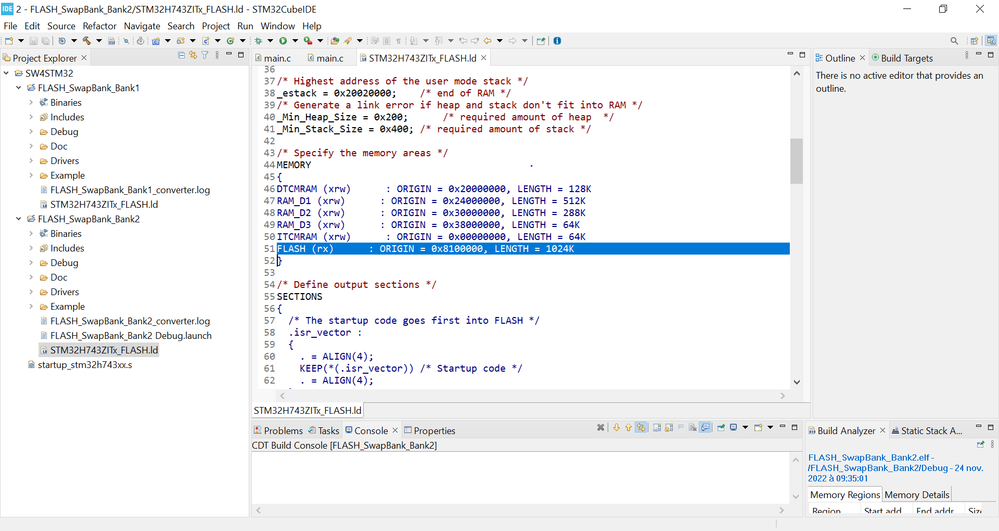Open the Navigate menu
Image resolution: width=999 pixels, height=531 pixels.
141,26
